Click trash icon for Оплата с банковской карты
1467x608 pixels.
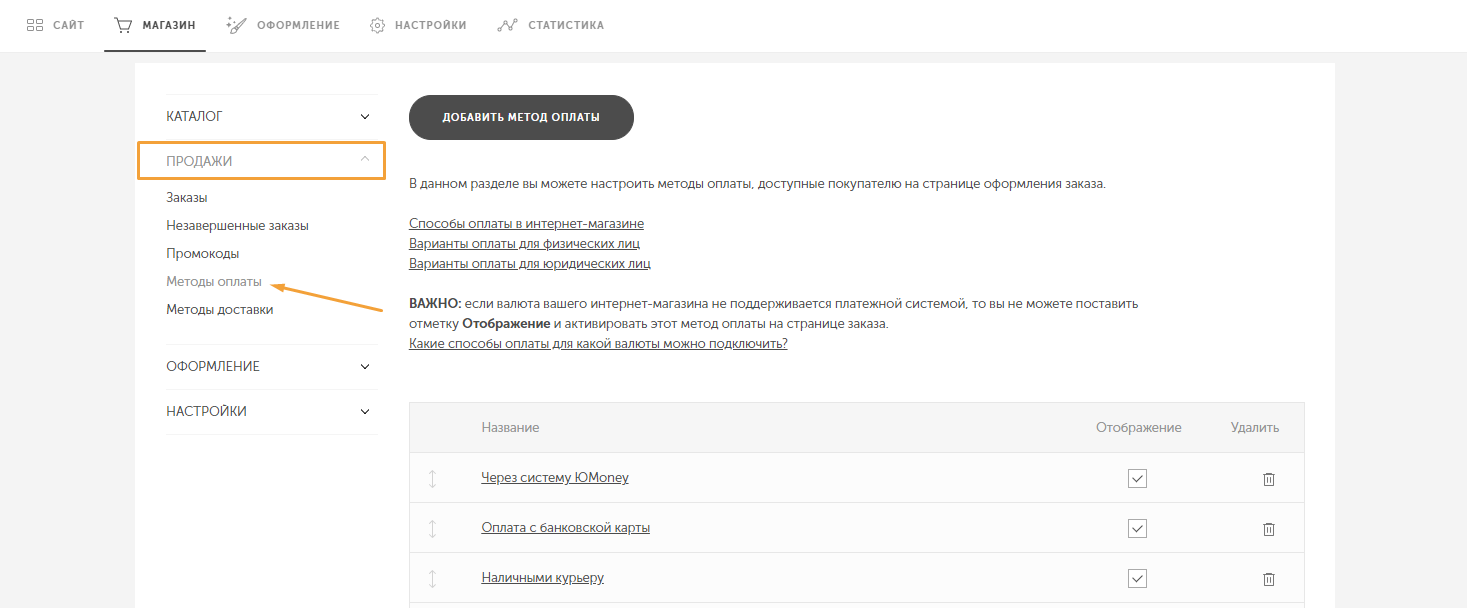(x=1268, y=529)
